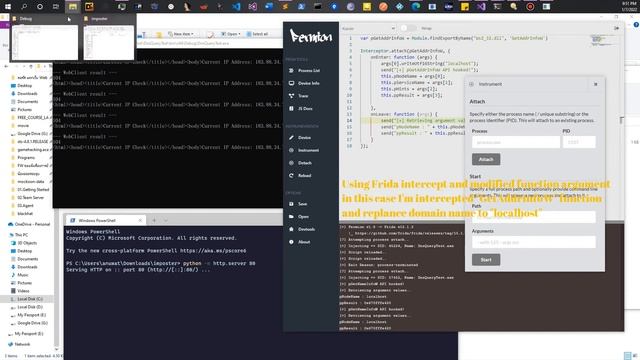Image resolution: width=640 pixels, height=360 pixels.
Task: Click the Instrument icon in Fermion sidebar
Action: click(x=291, y=150)
